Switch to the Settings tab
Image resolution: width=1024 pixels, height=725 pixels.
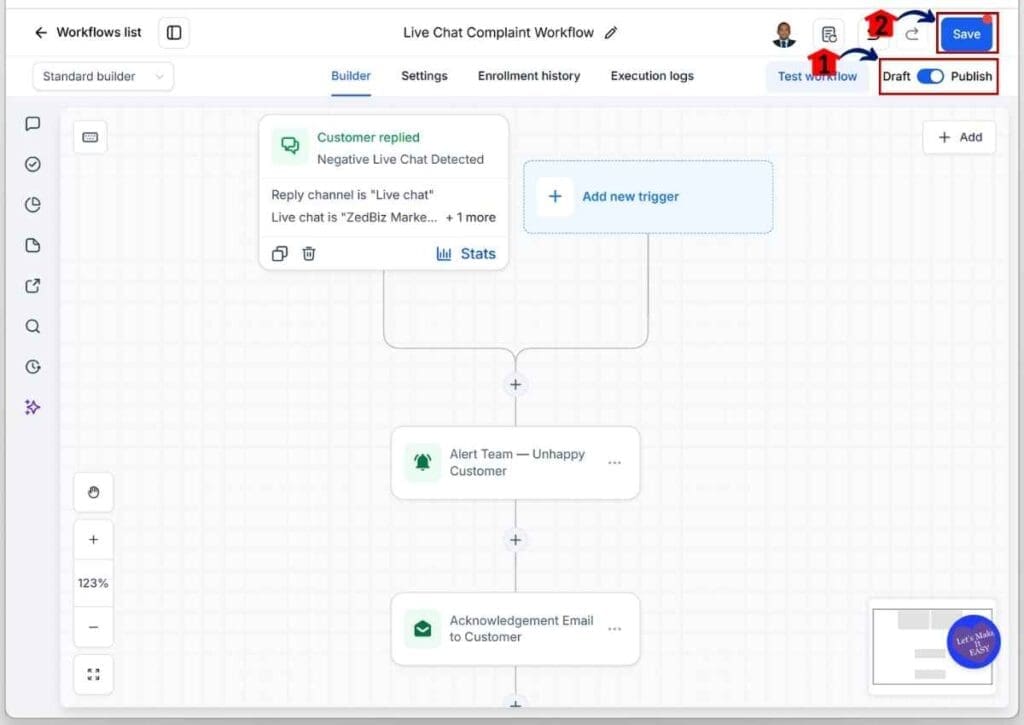pyautogui.click(x=424, y=76)
